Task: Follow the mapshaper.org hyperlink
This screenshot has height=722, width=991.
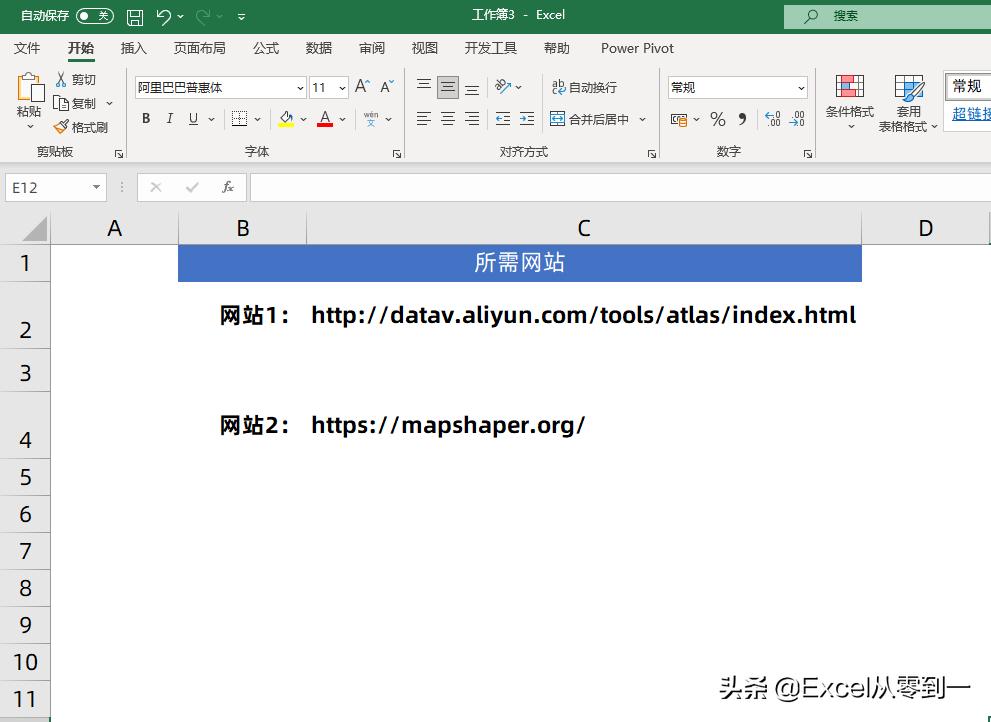Action: 448,424
